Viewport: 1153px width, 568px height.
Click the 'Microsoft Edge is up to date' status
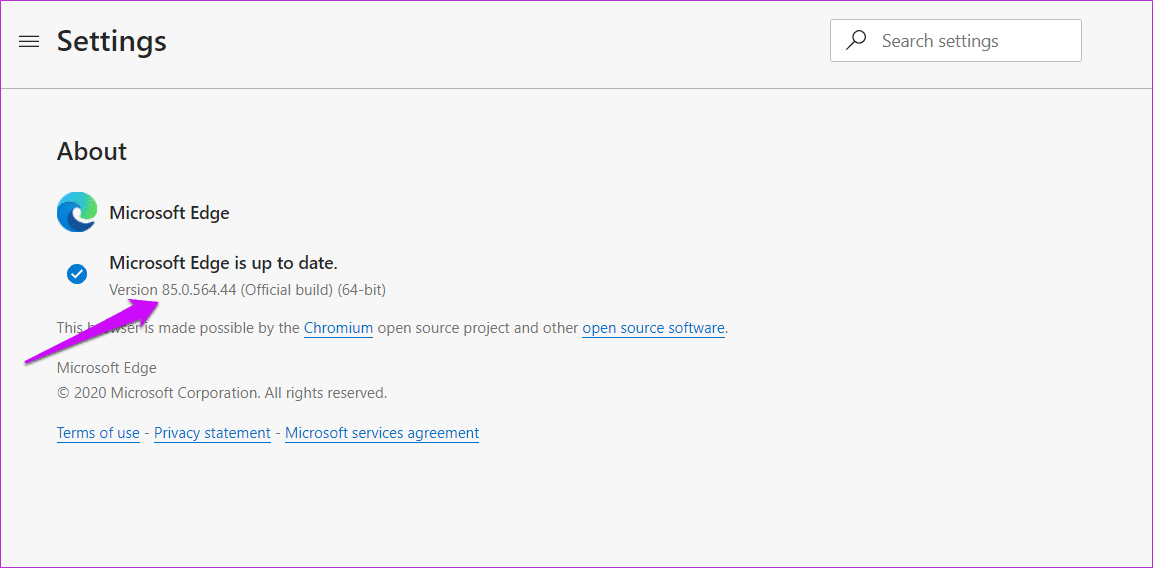coord(224,263)
